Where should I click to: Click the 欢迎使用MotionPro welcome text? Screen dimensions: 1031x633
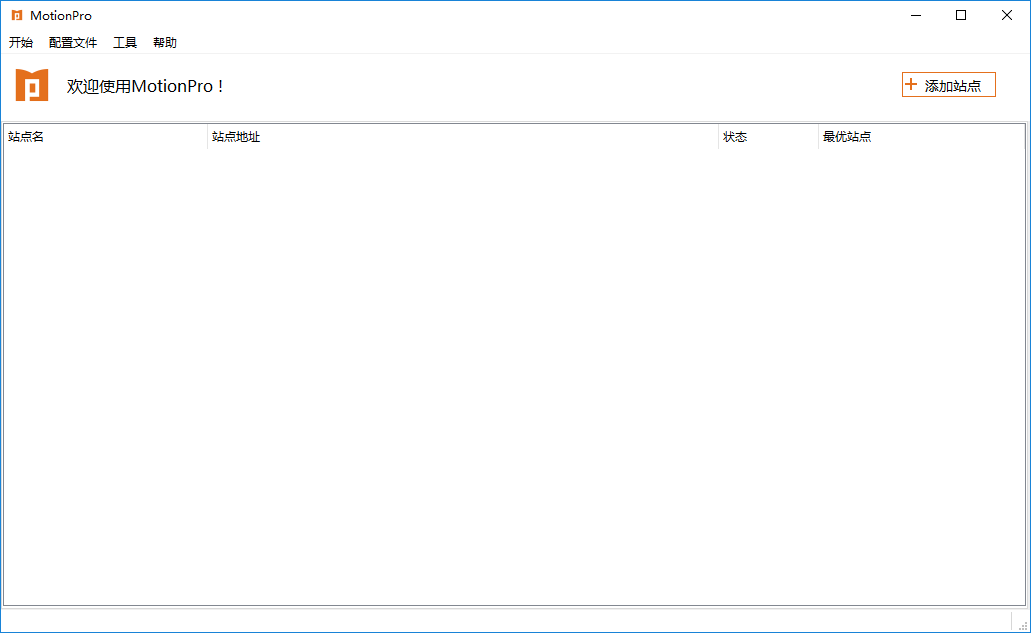click(145, 86)
